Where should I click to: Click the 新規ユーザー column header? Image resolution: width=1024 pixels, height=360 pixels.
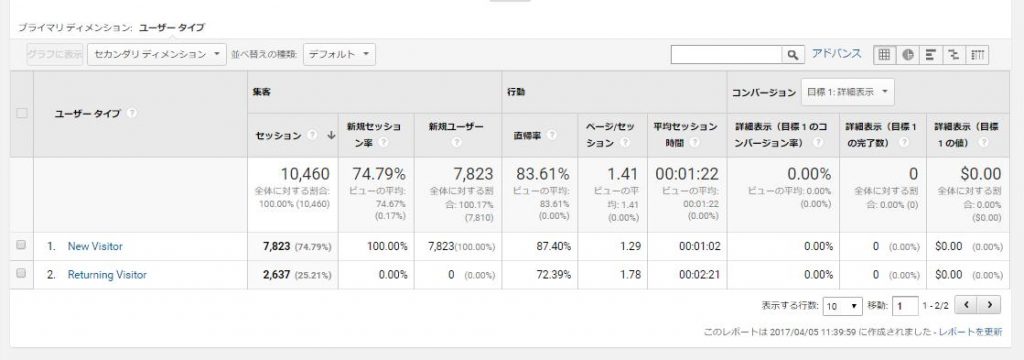[x=456, y=127]
